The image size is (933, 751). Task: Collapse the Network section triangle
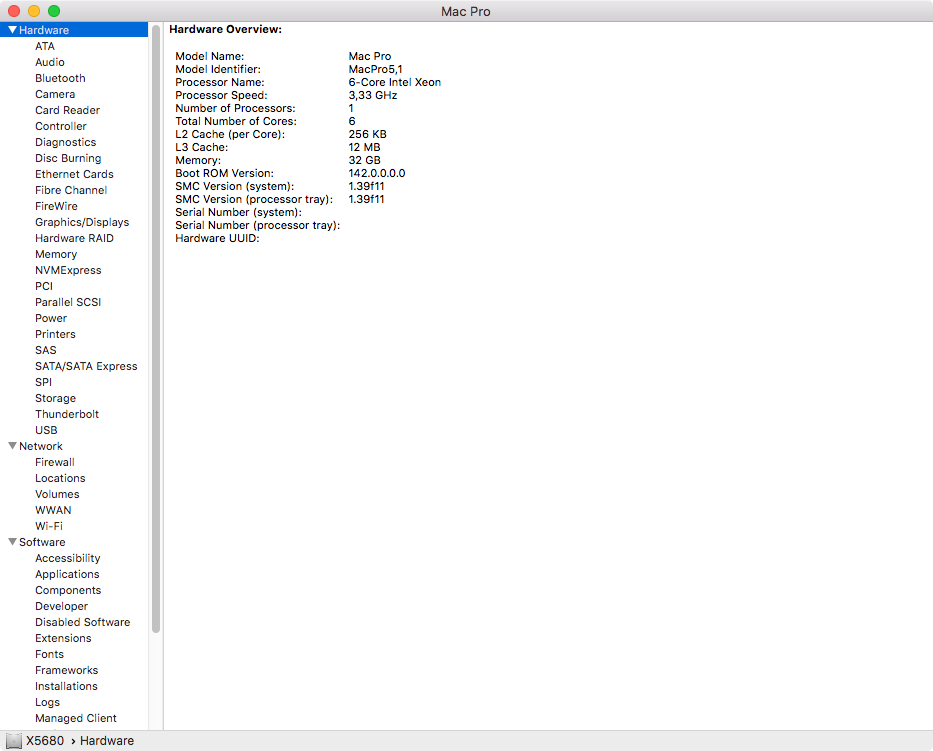click(12, 446)
